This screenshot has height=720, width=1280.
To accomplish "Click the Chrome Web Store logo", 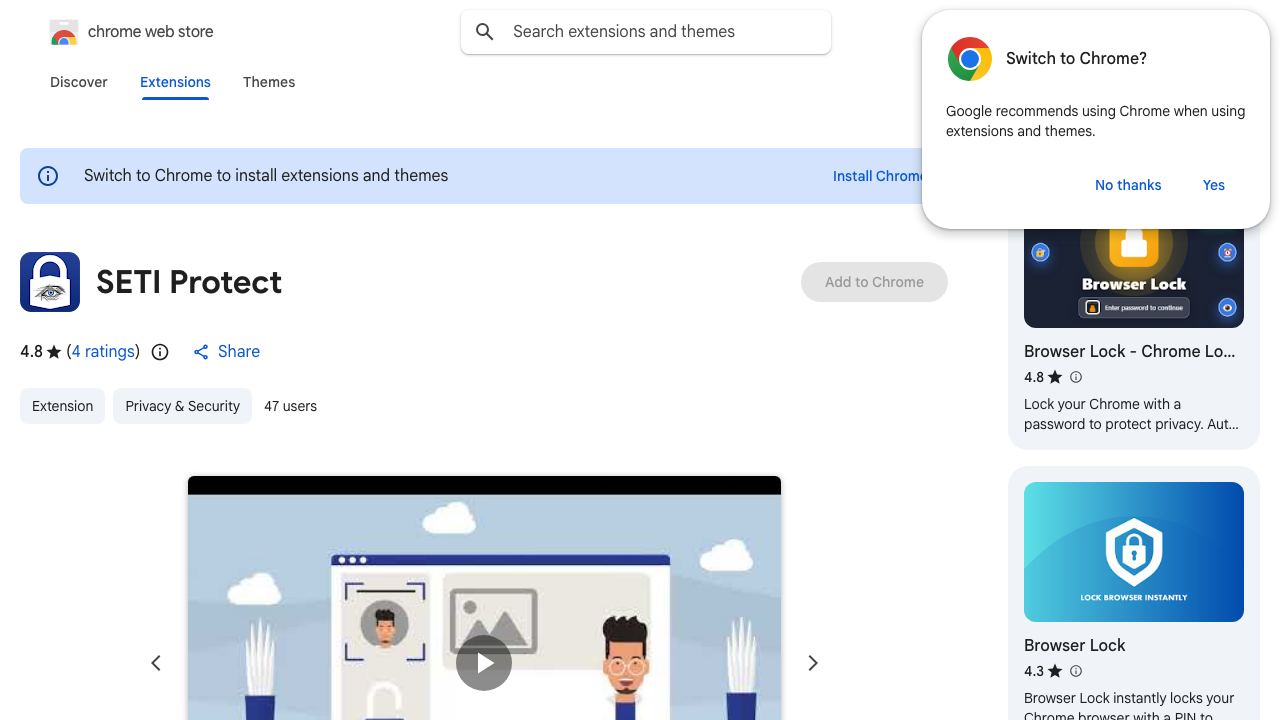I will click(64, 32).
